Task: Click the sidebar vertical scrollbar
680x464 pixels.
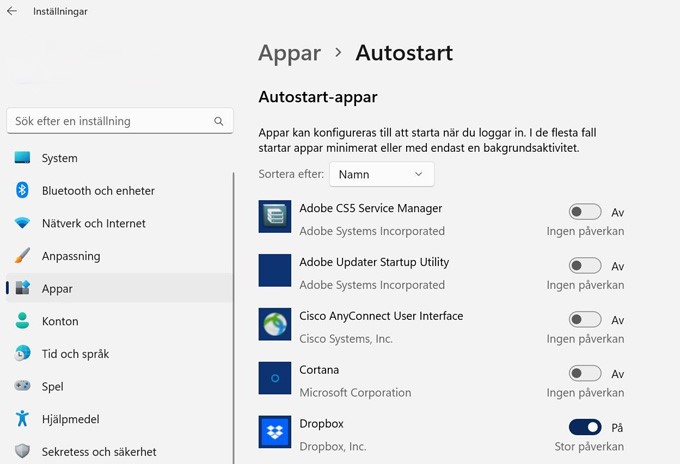Action: click(233, 318)
